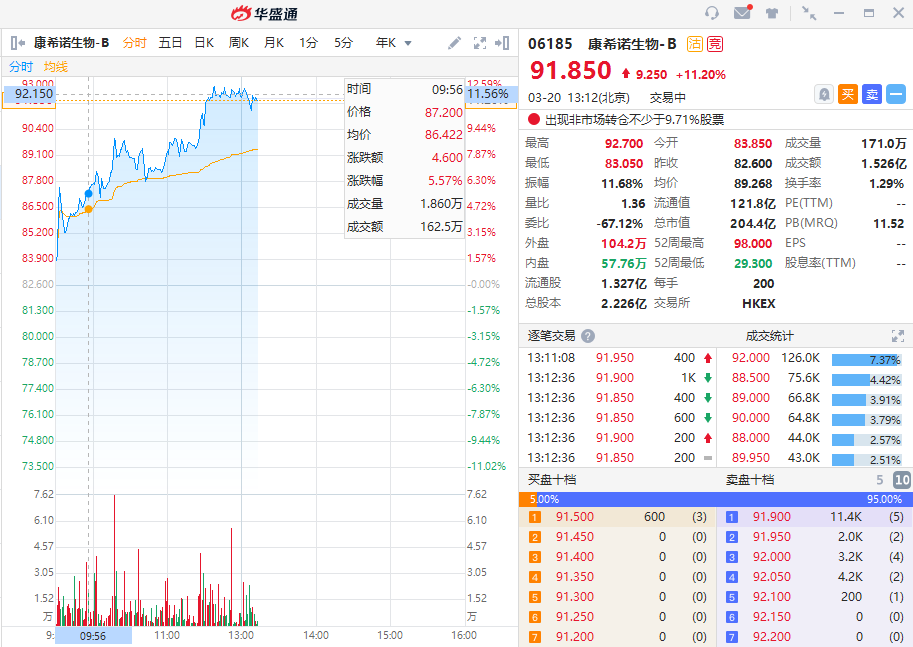Switch to 1分 chart tab
This screenshot has height=647, width=913.
point(309,43)
